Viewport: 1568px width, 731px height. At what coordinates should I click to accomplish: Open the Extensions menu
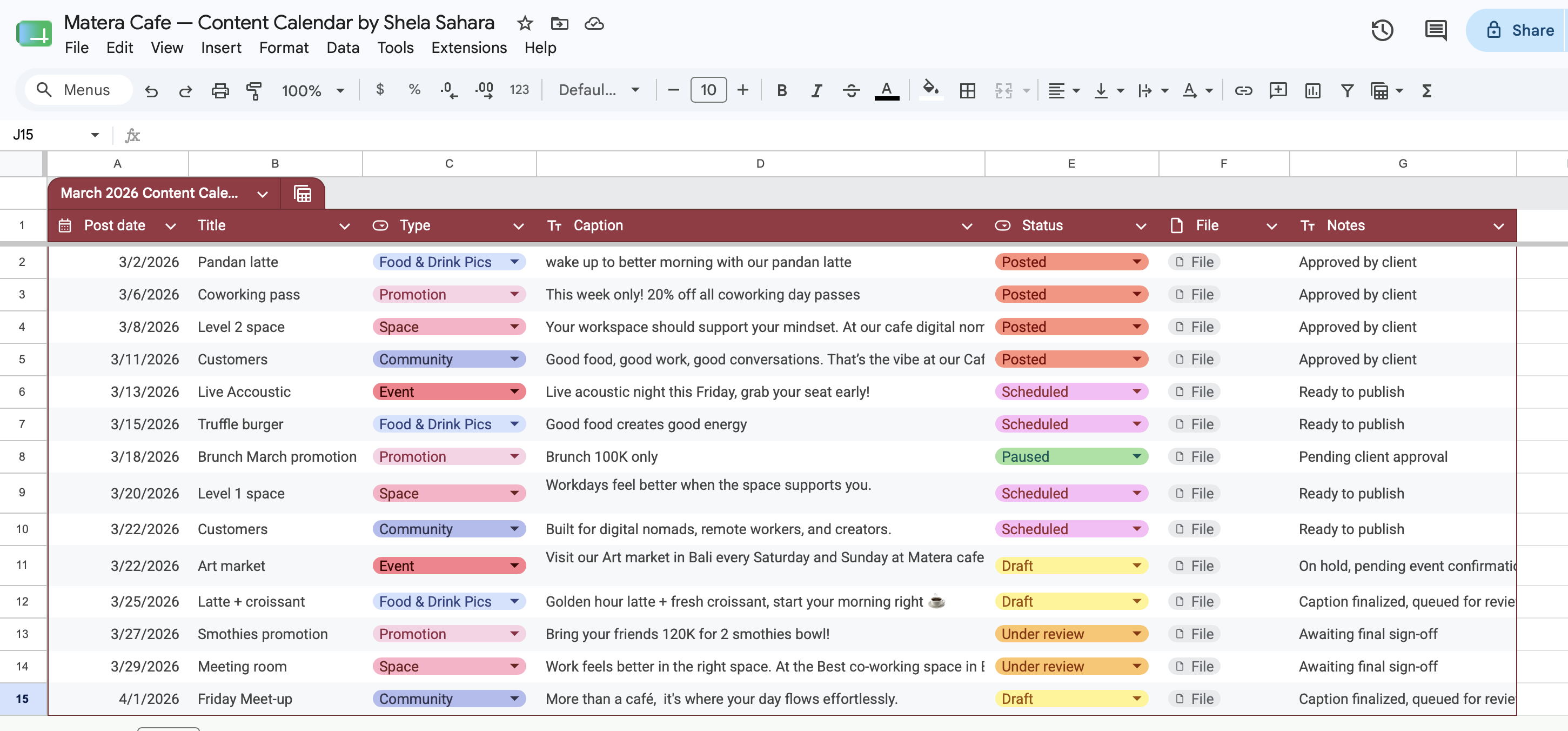coord(468,48)
